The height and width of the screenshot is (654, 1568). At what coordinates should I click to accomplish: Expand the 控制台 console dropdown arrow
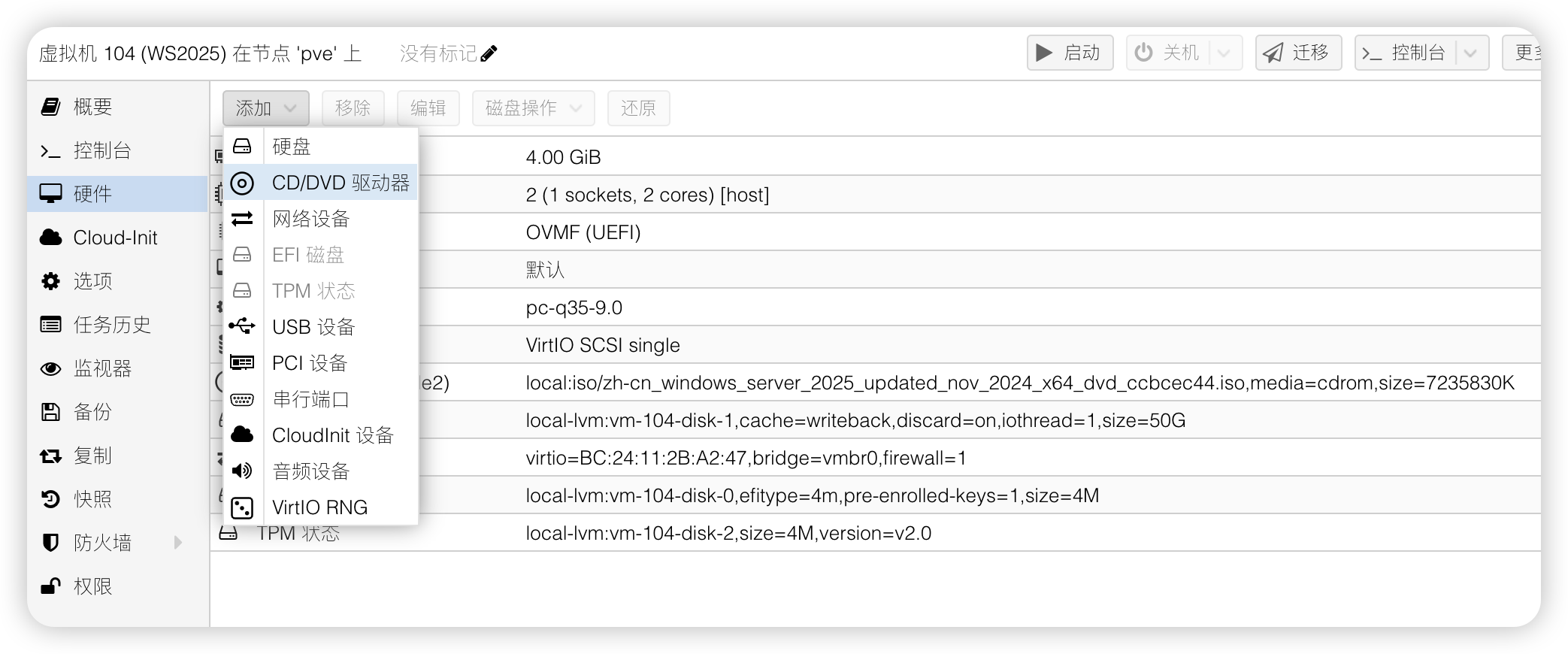tap(1471, 53)
